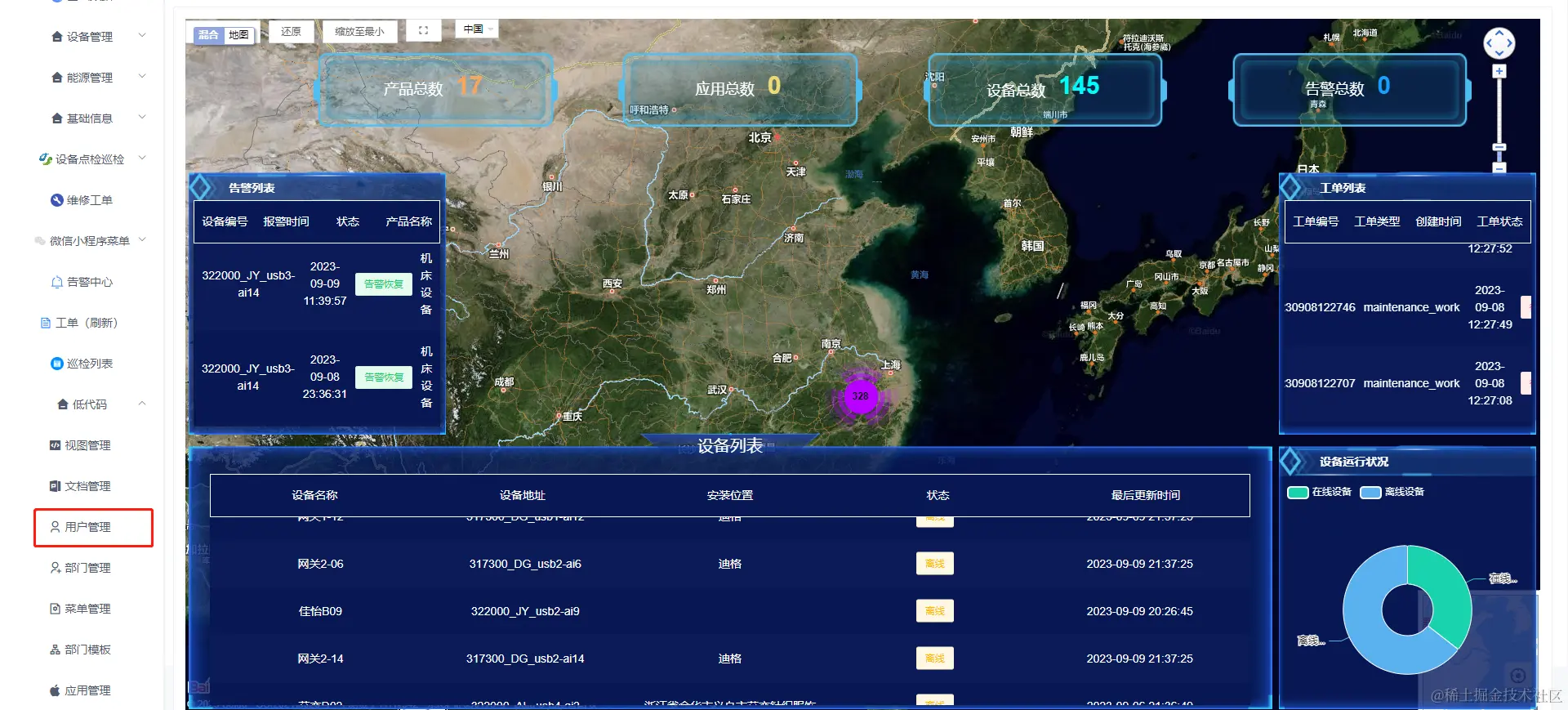Expand the 设备管理 chevron
The width and height of the screenshot is (1568, 710).
[142, 35]
